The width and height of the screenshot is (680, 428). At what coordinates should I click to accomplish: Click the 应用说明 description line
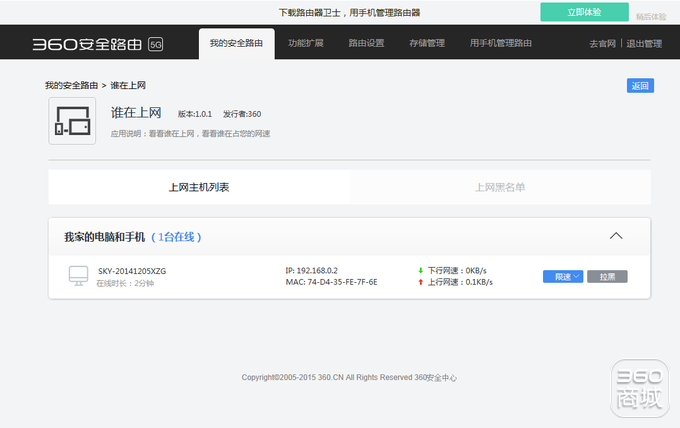(x=190, y=134)
